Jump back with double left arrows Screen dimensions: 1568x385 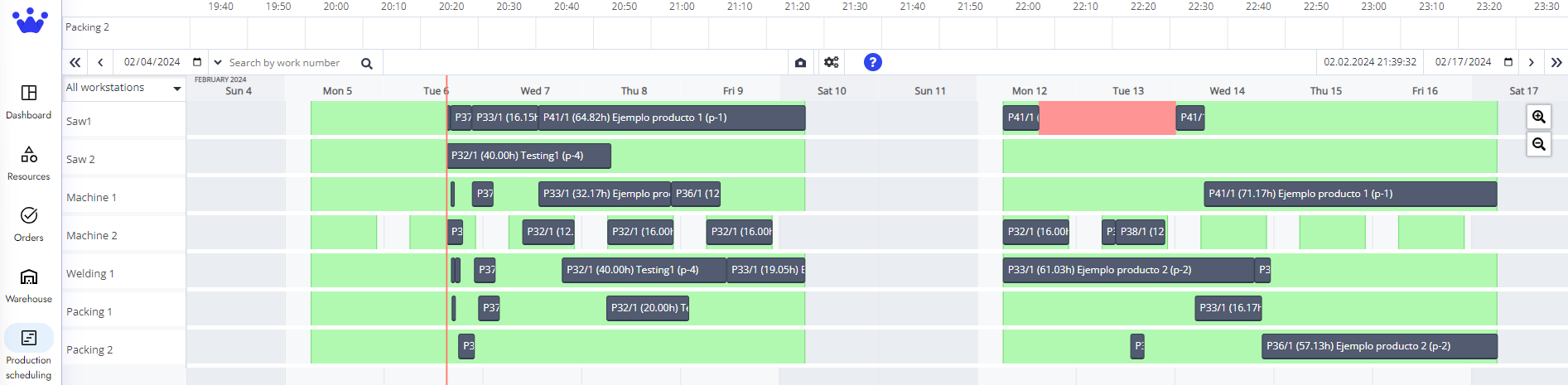pos(75,62)
